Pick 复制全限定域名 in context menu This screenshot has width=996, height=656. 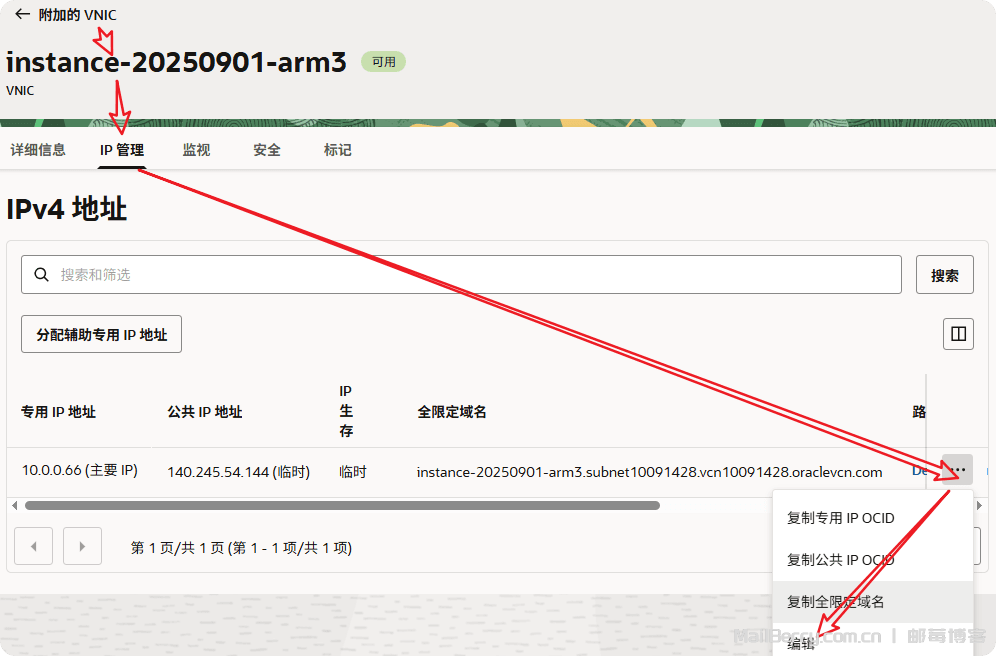pyautogui.click(x=836, y=602)
